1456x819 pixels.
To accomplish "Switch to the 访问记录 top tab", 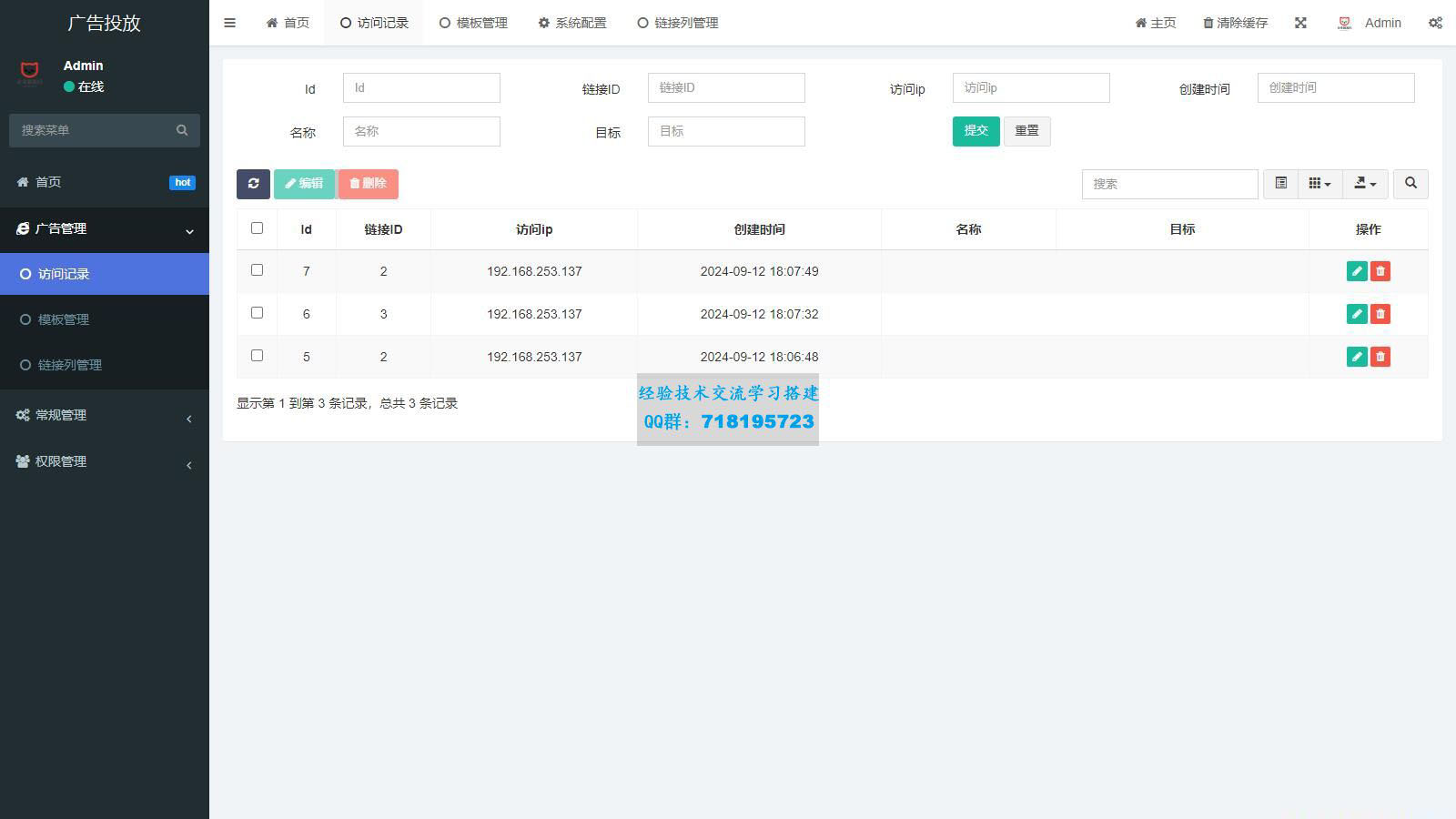I will click(x=374, y=23).
